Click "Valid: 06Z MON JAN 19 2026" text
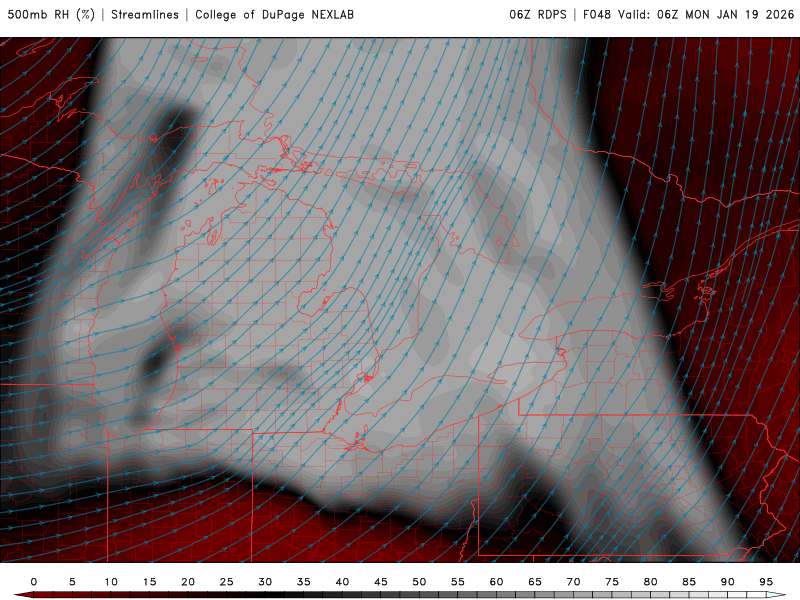Viewport: 800px width, 600px height. 706,14
